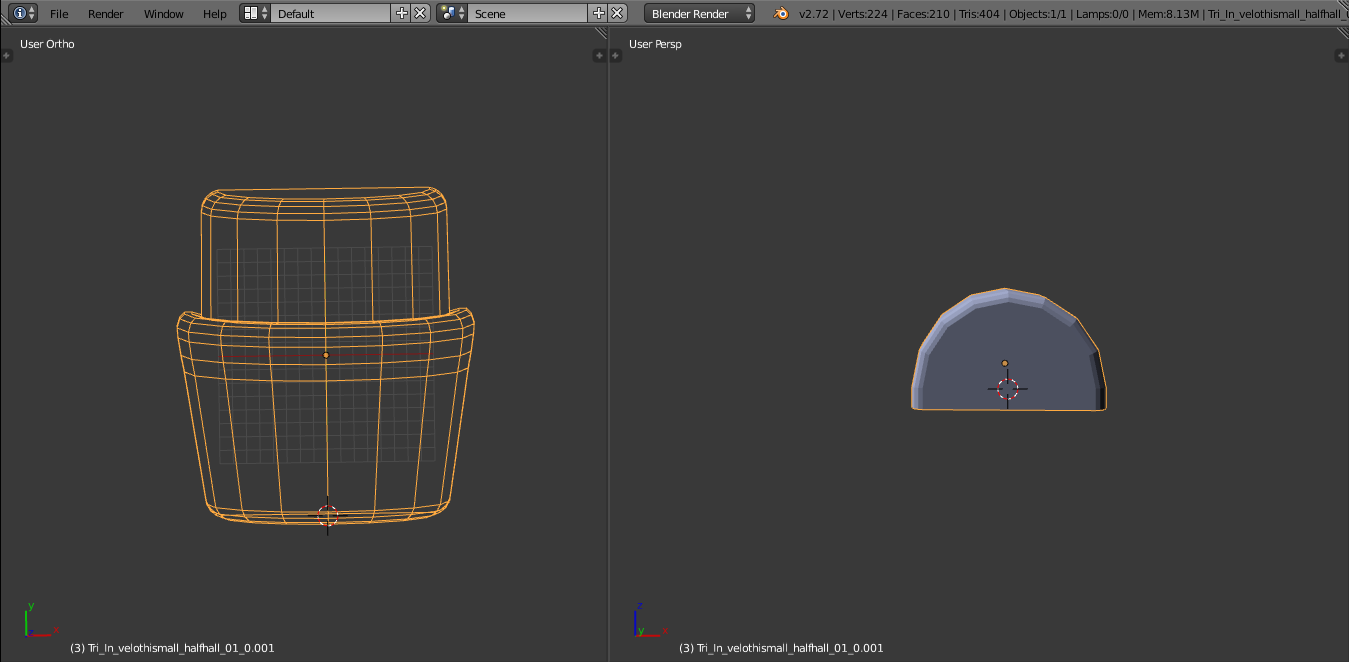Image resolution: width=1349 pixels, height=662 pixels.
Task: Add a new screen layout with plus
Action: pos(402,14)
